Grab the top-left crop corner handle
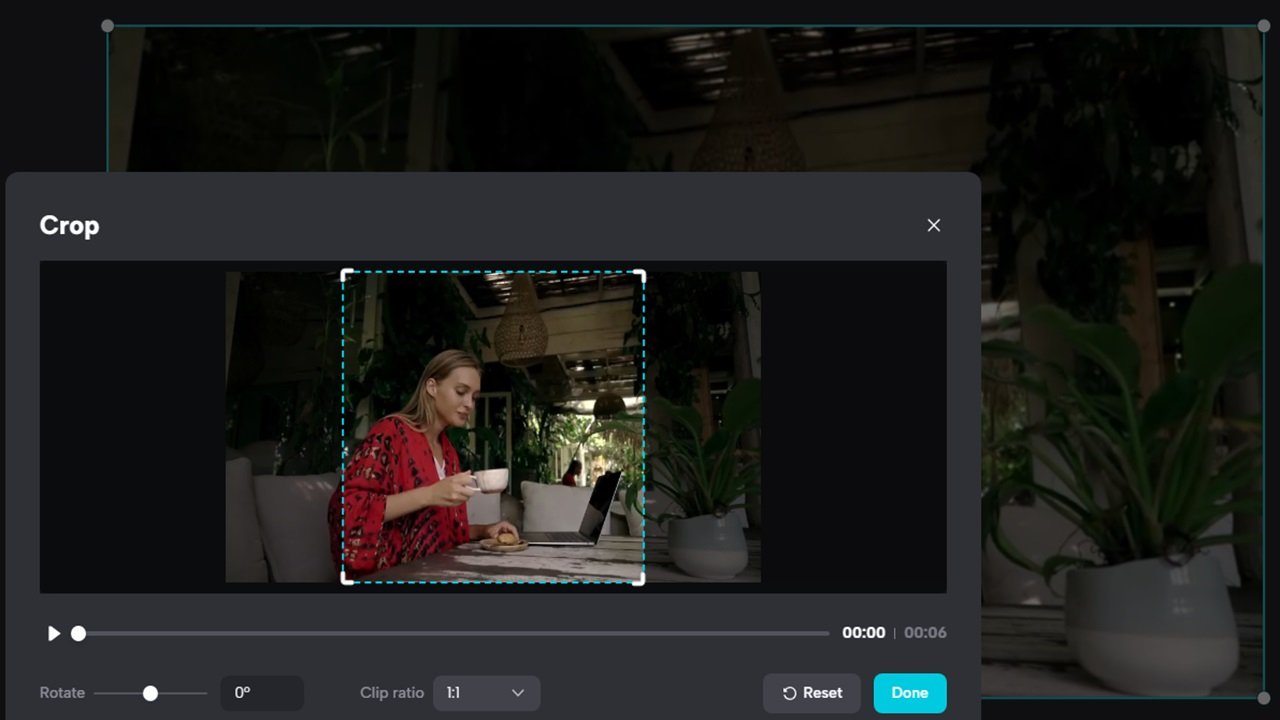This screenshot has height=720, width=1280. pos(346,272)
